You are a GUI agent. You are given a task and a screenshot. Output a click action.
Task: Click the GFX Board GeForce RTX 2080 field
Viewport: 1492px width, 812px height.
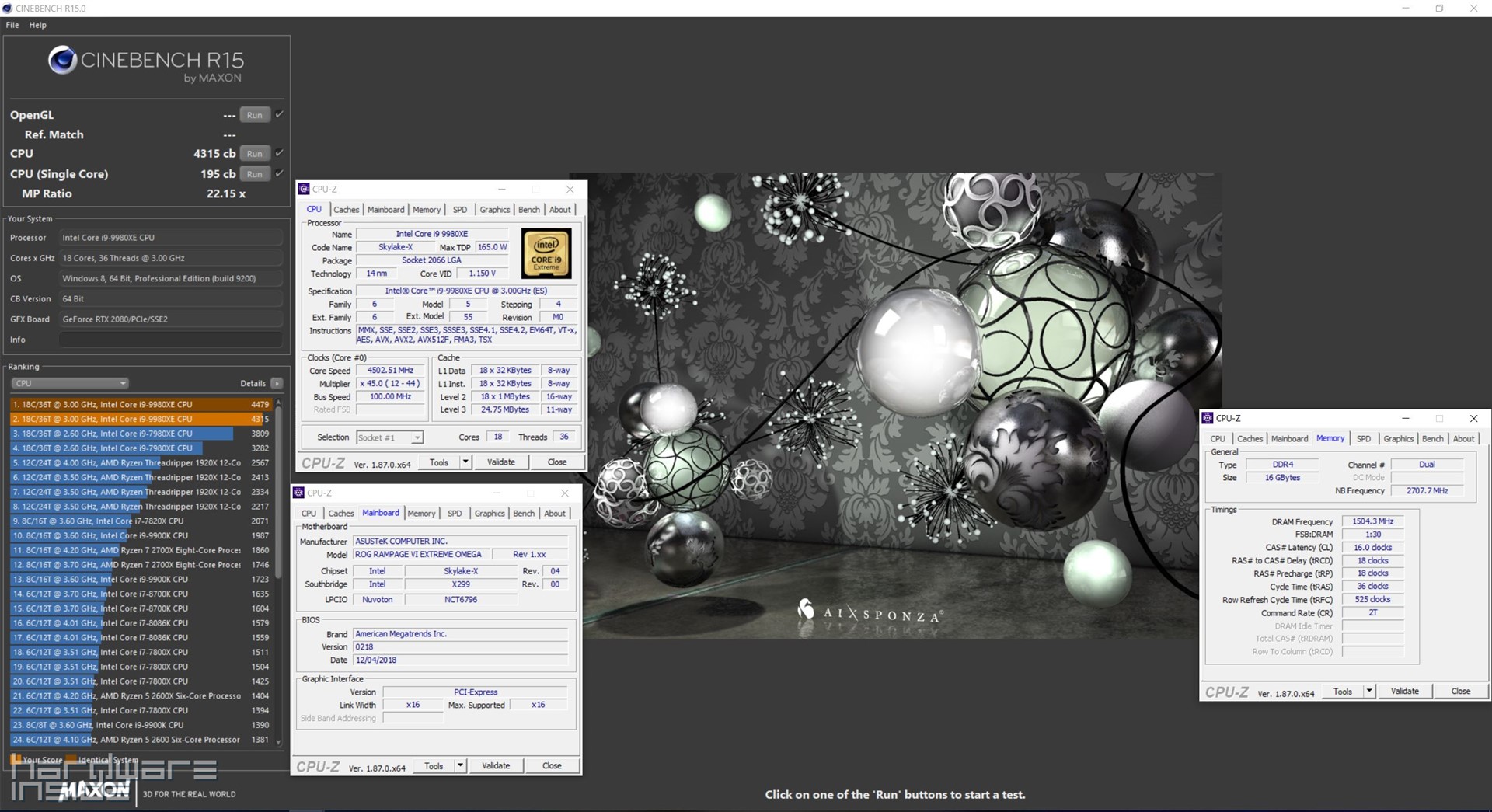pyautogui.click(x=171, y=319)
